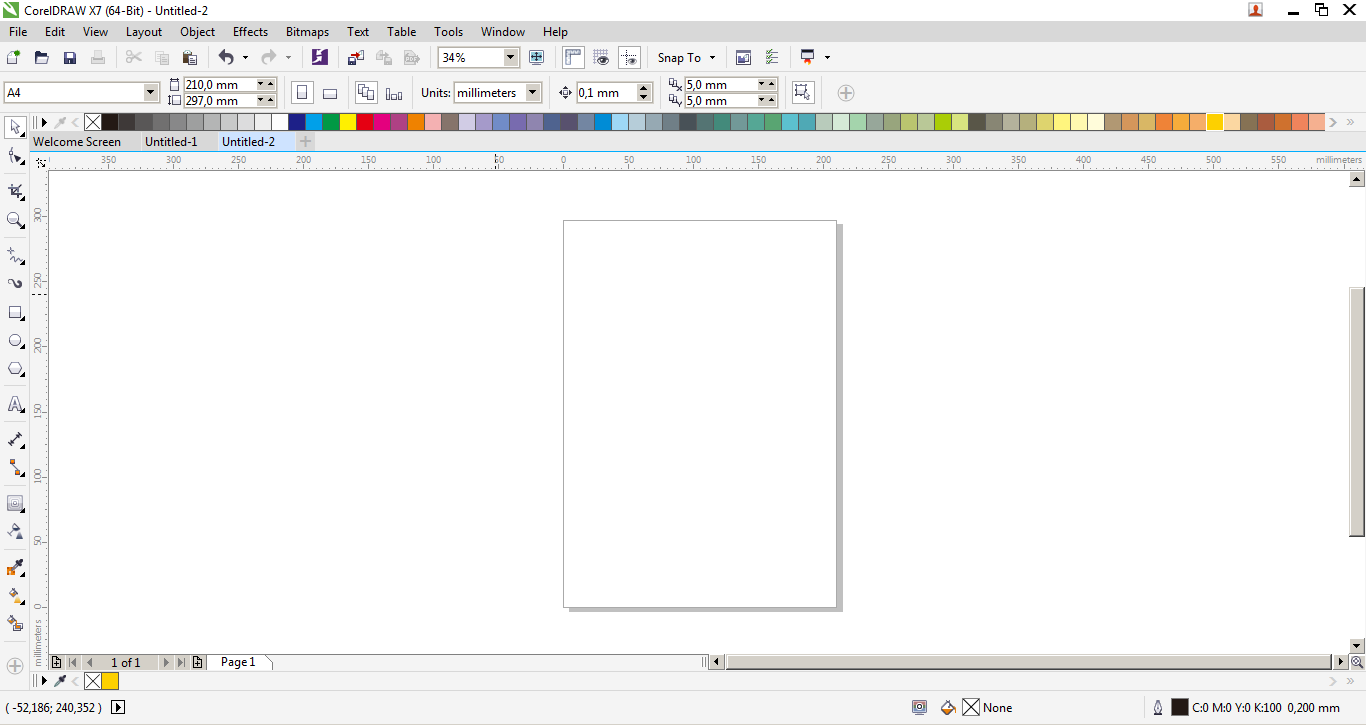Open the Bitmaps menu
This screenshot has width=1366, height=725.
tap(307, 31)
